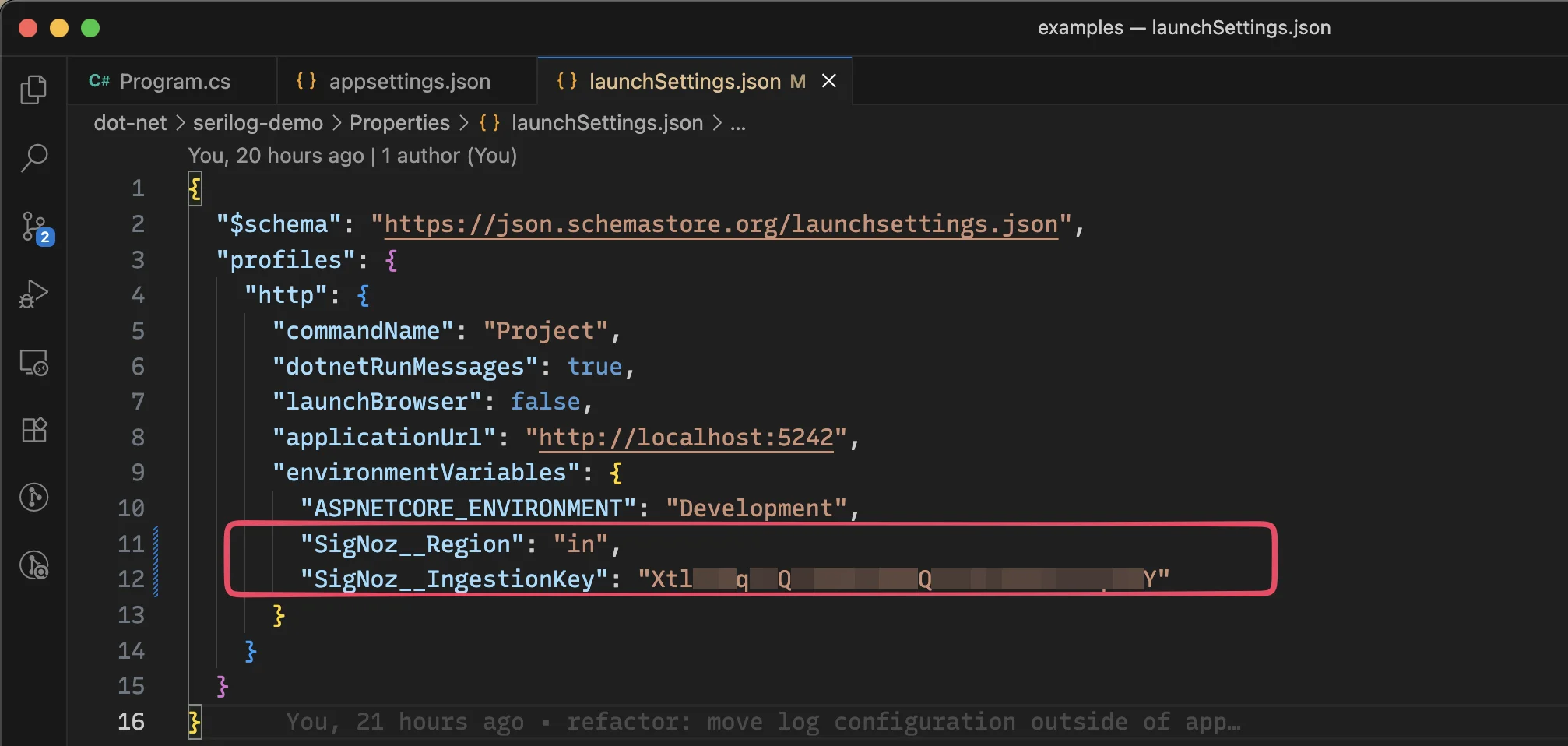Open the breadcrumb ellipsis symbol menu
Viewport: 1568px width, 746px height.
[x=738, y=123]
